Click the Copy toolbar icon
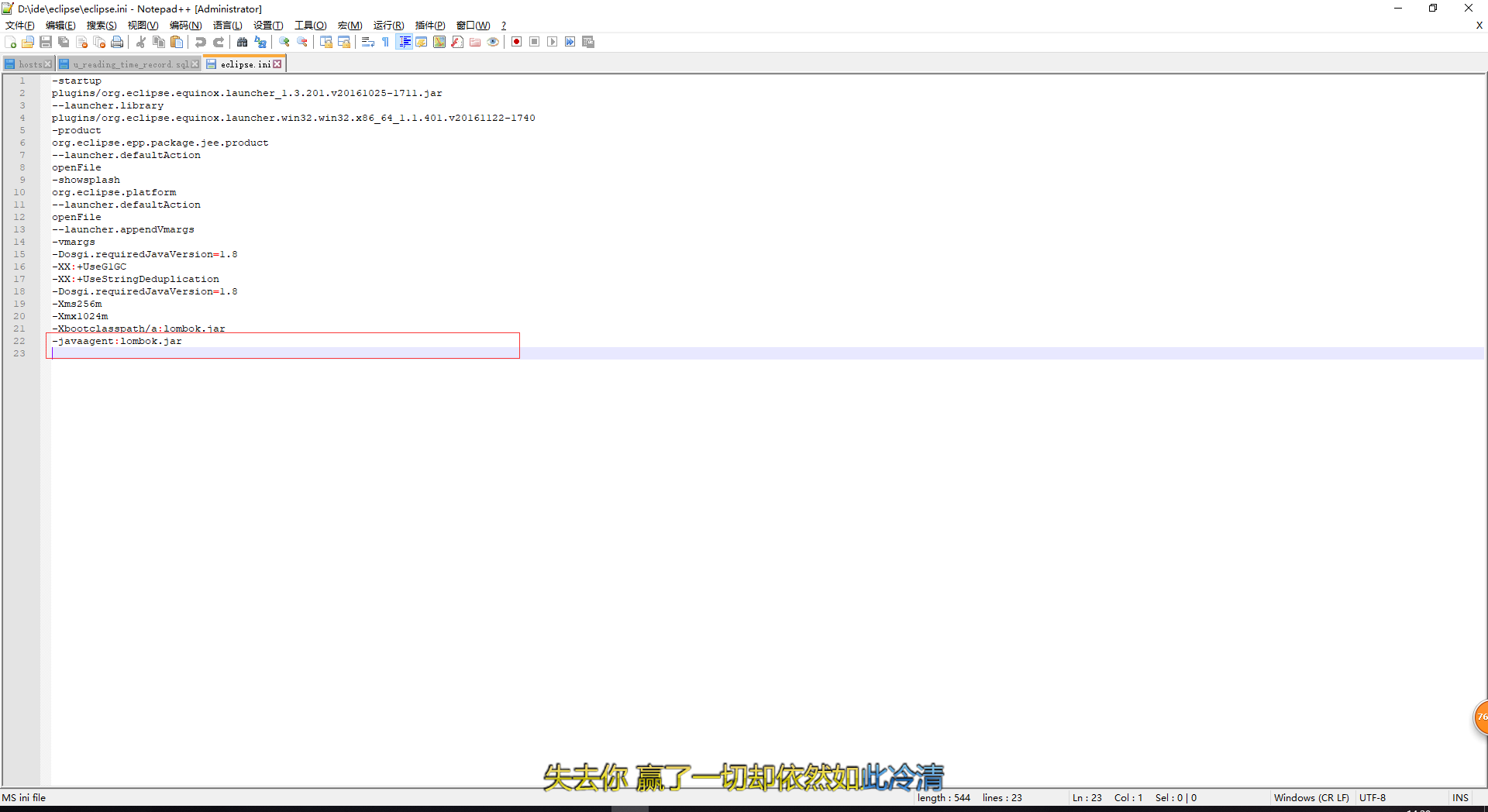The height and width of the screenshot is (812, 1488). click(159, 42)
